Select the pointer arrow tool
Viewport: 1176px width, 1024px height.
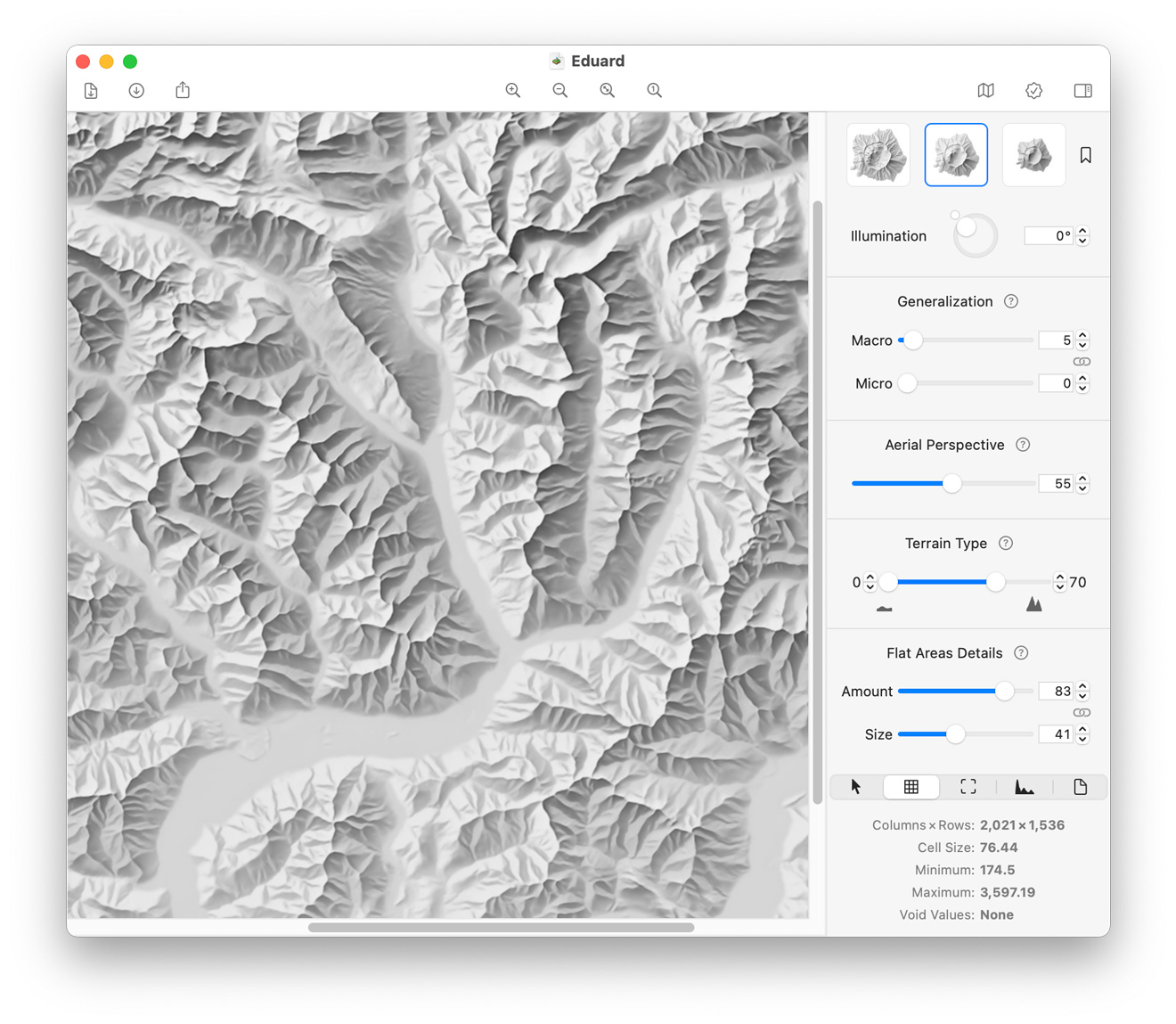[x=856, y=787]
